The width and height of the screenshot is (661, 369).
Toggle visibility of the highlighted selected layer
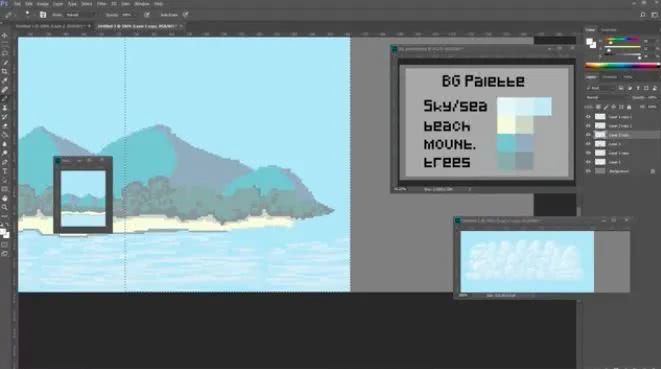[x=588, y=135]
